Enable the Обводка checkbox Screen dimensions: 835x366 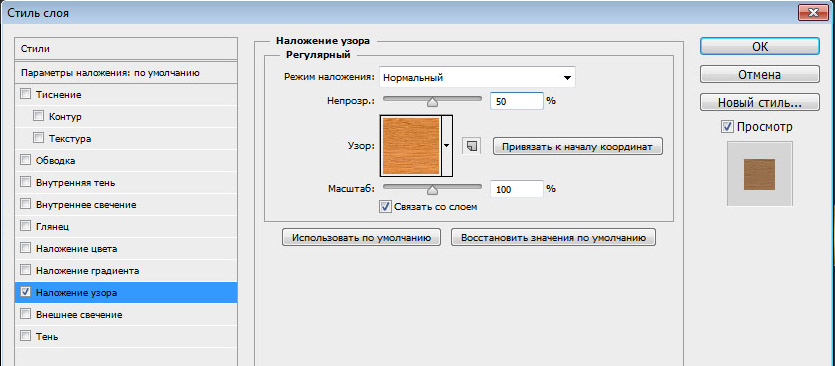click(x=26, y=160)
